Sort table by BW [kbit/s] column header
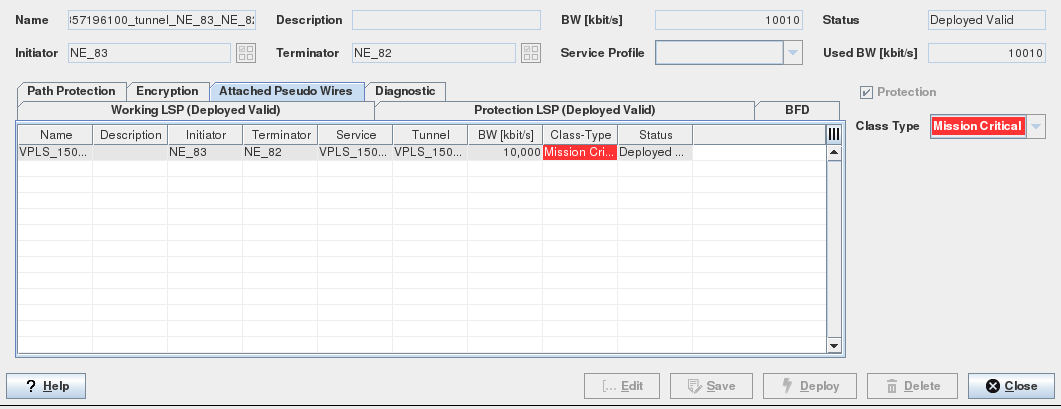1061x409 pixels. click(x=505, y=134)
